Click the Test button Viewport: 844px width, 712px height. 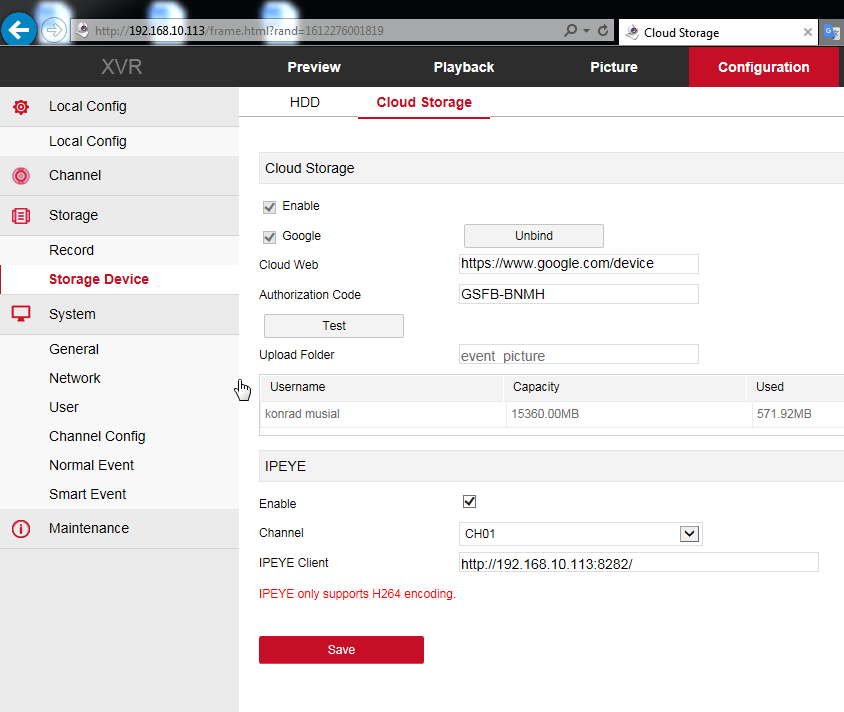pos(333,325)
